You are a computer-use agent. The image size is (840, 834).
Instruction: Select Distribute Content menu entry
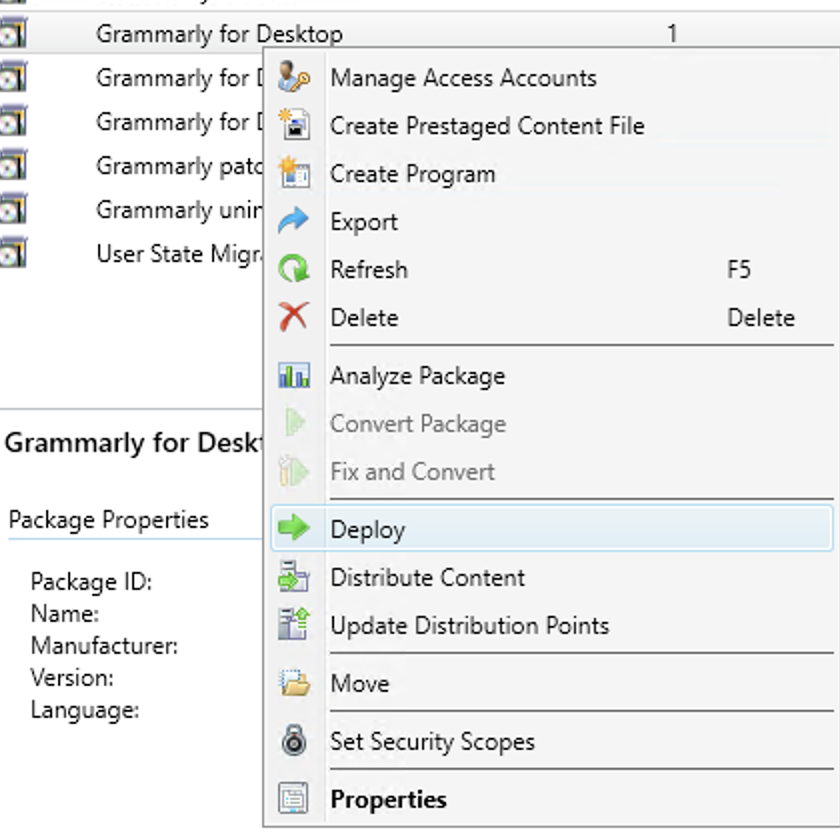[427, 578]
